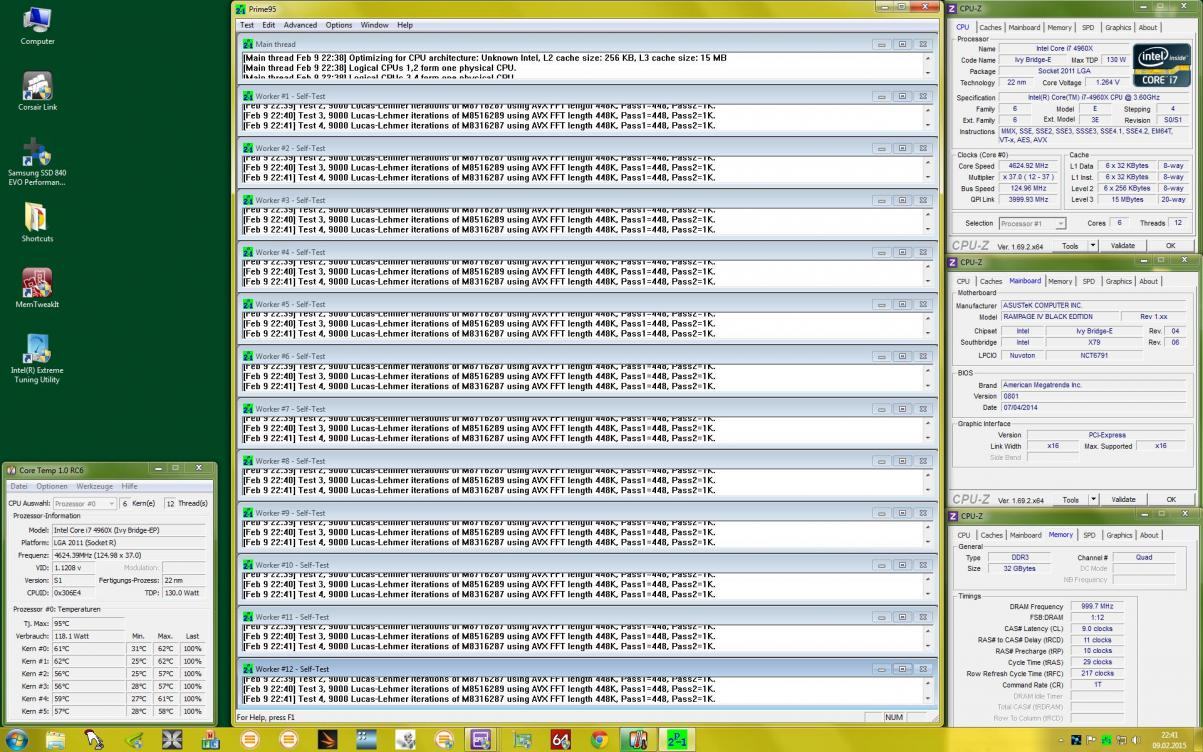This screenshot has width=1203, height=752.
Task: Click the RAMPAGE IV BLACK EDITION model field
Action: pyautogui.click(x=1060, y=316)
